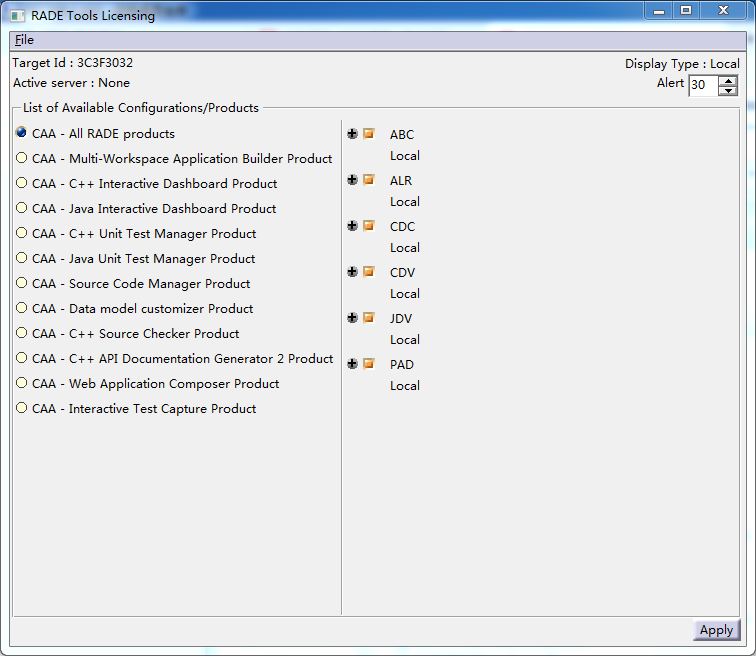Screen dimensions: 756x656
Task: Click the orange CDC product icon
Action: [x=368, y=226]
